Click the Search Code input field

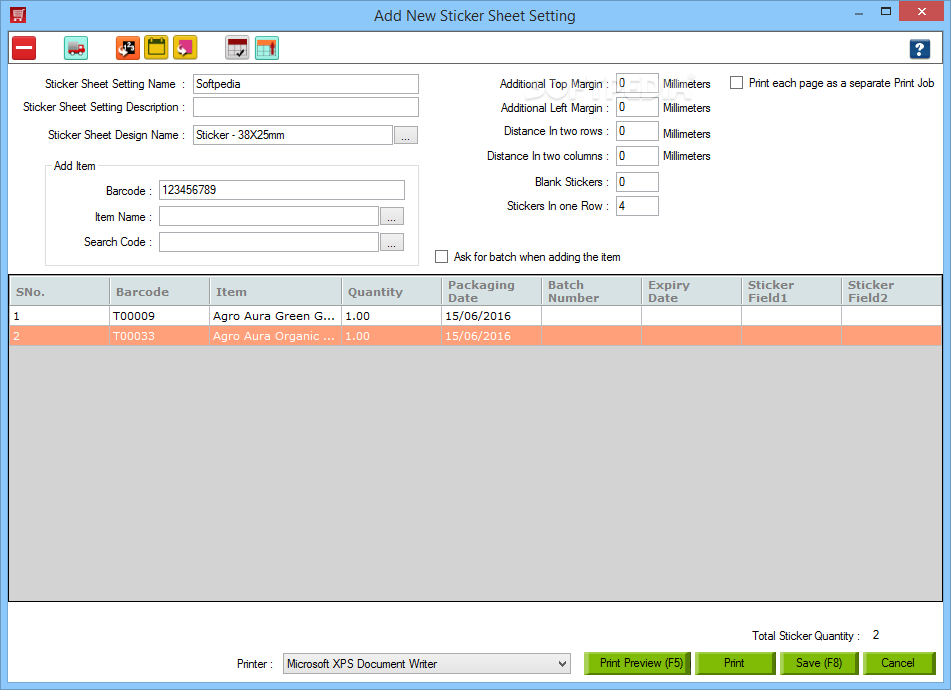coord(269,242)
